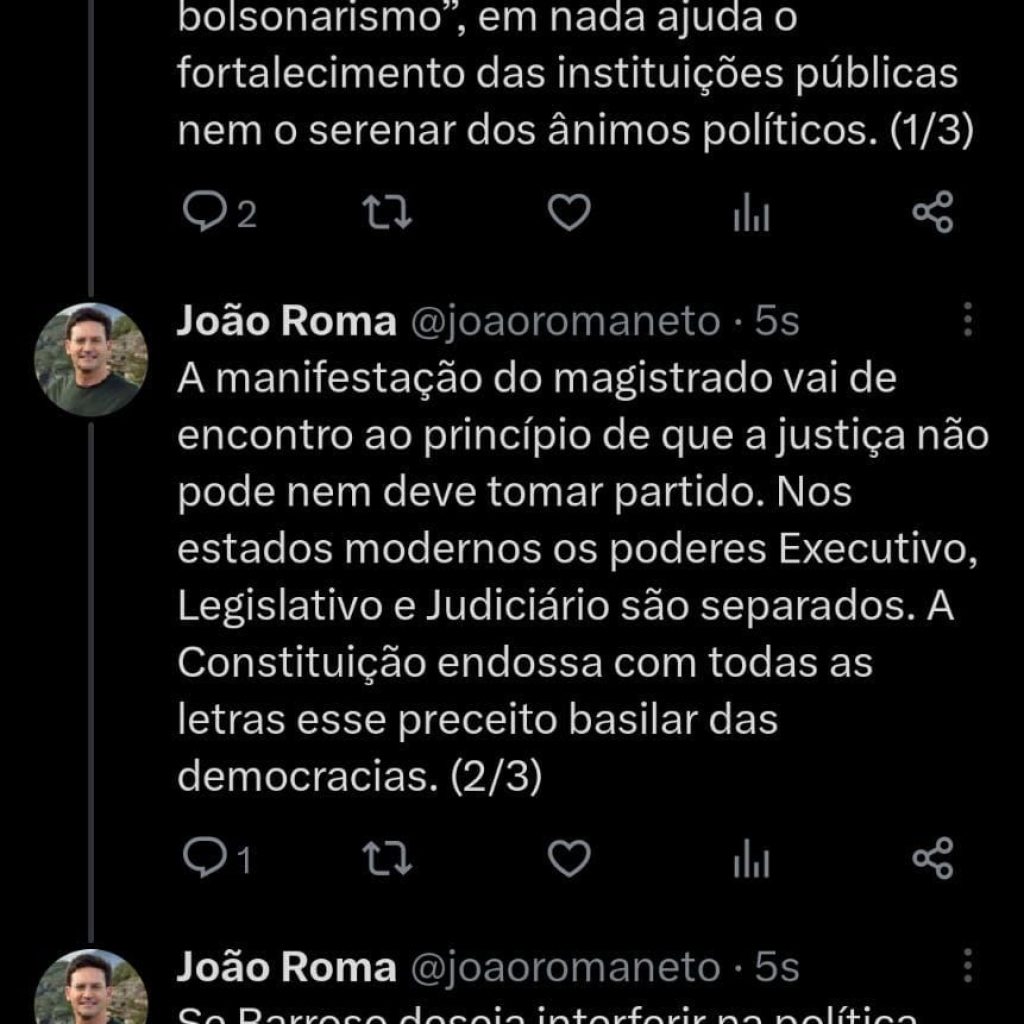View analytics for the (1/3) tweet
Screen dimensions: 1024x1024
pyautogui.click(x=751, y=214)
